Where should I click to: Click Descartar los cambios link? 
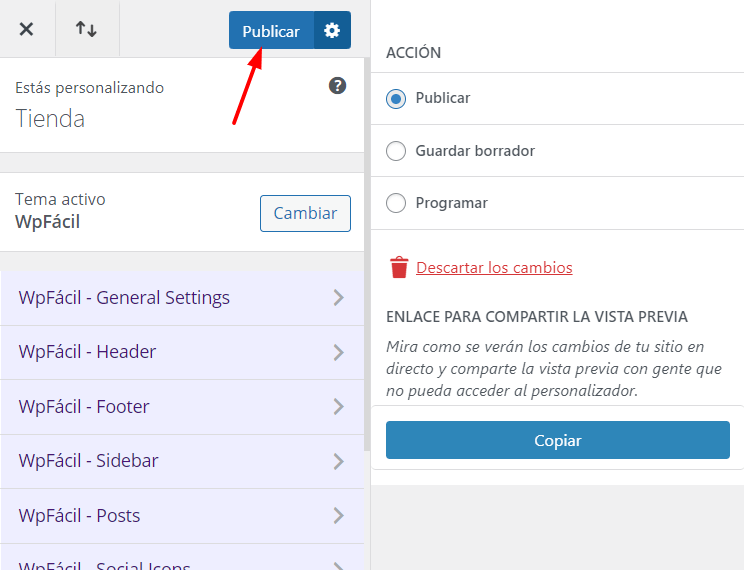click(x=494, y=268)
